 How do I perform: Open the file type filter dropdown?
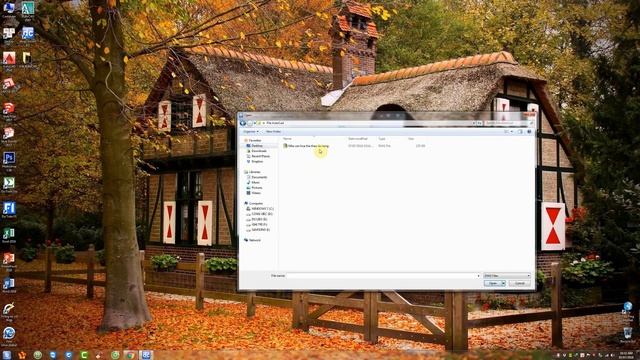(507, 276)
